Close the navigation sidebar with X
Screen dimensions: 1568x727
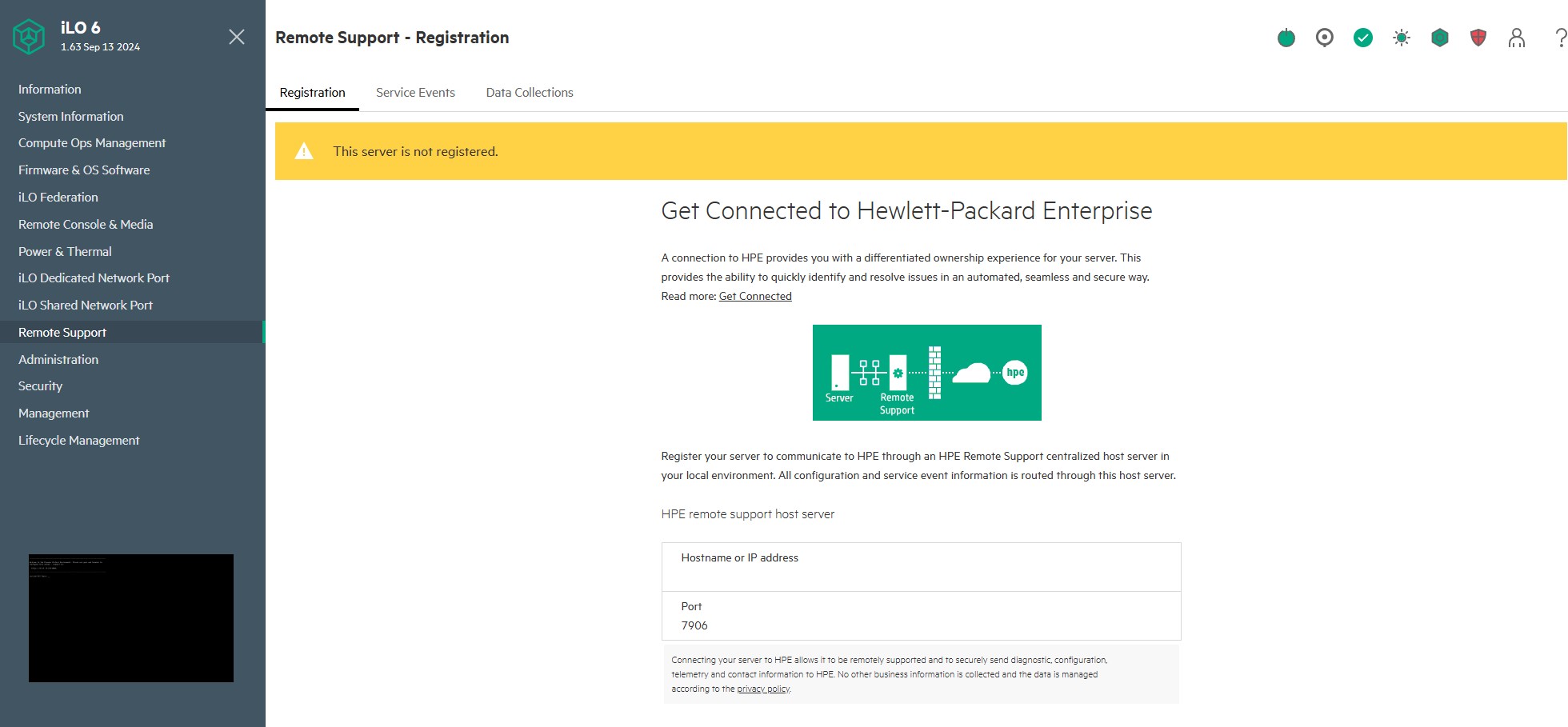237,37
